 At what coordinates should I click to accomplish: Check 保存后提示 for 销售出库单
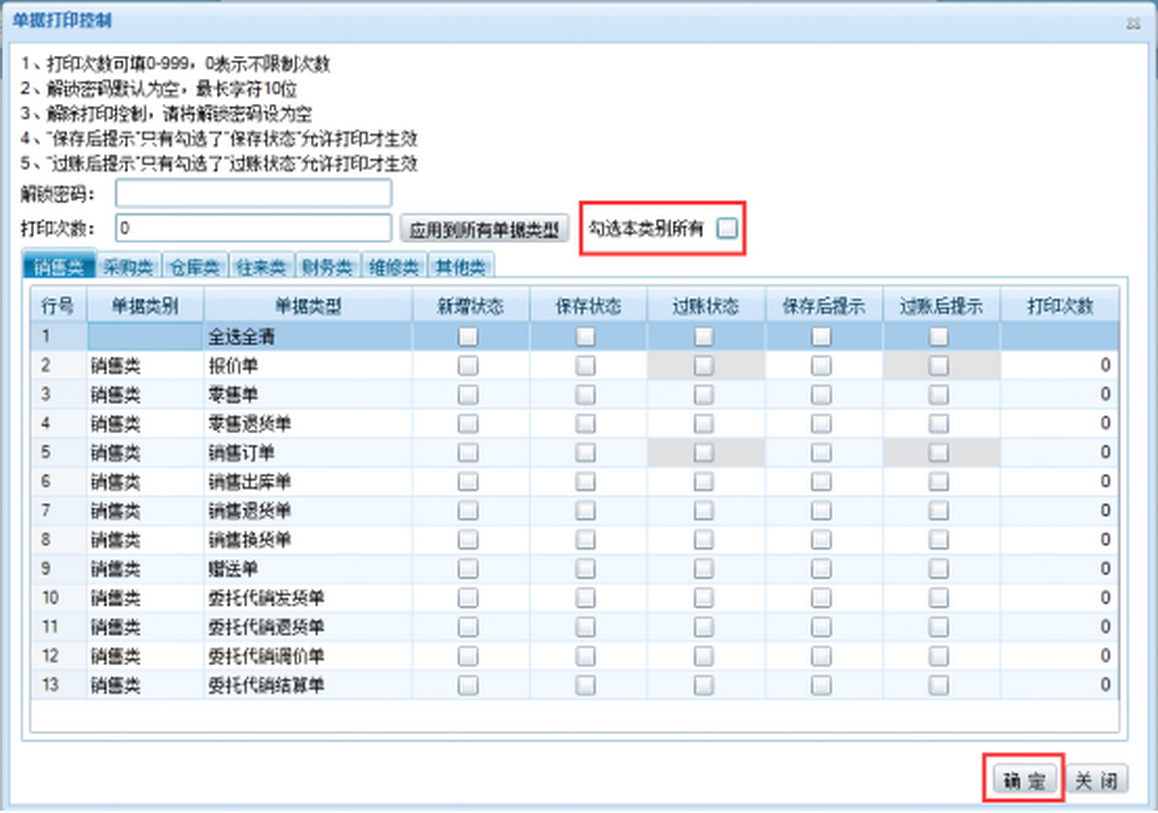coord(821,482)
